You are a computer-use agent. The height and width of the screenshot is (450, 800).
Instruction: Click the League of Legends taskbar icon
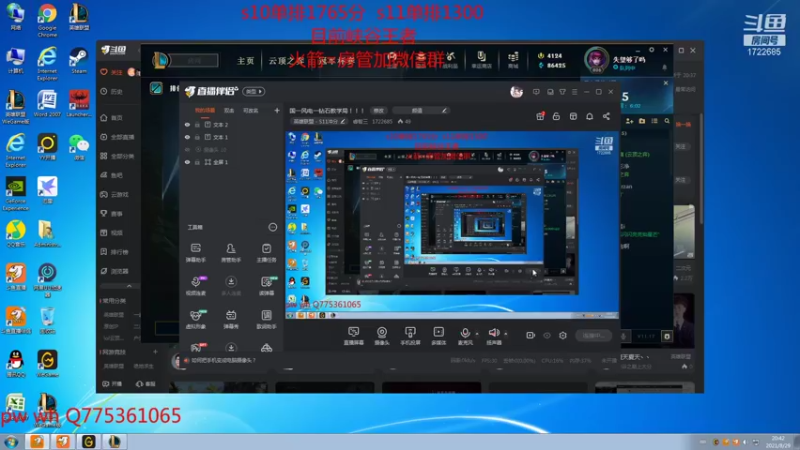114,441
